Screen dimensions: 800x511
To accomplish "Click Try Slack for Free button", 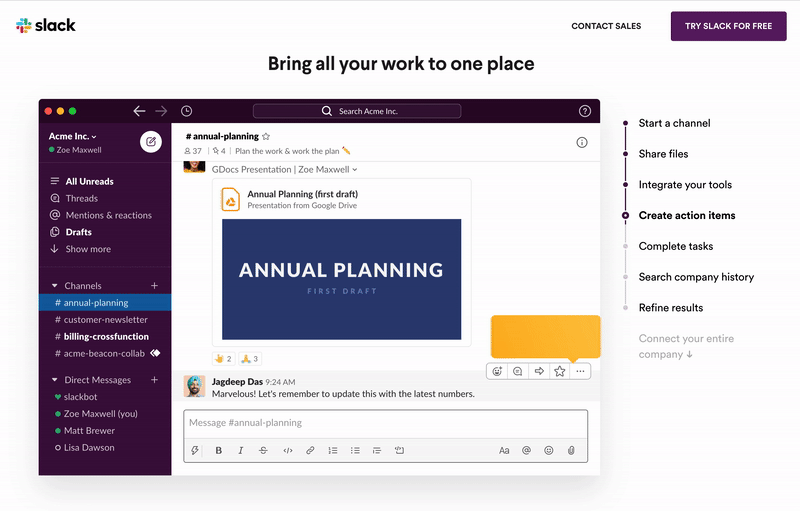I will tap(728, 26).
